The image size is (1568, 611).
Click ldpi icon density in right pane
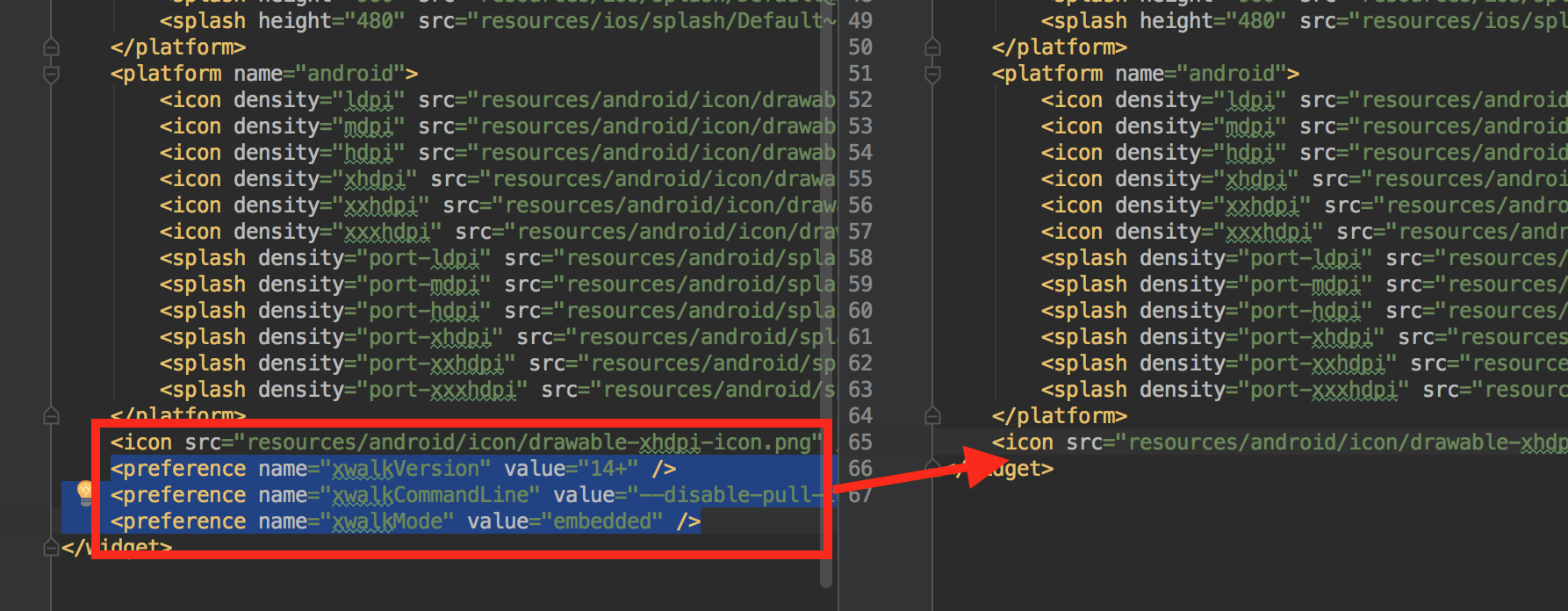tap(1249, 100)
